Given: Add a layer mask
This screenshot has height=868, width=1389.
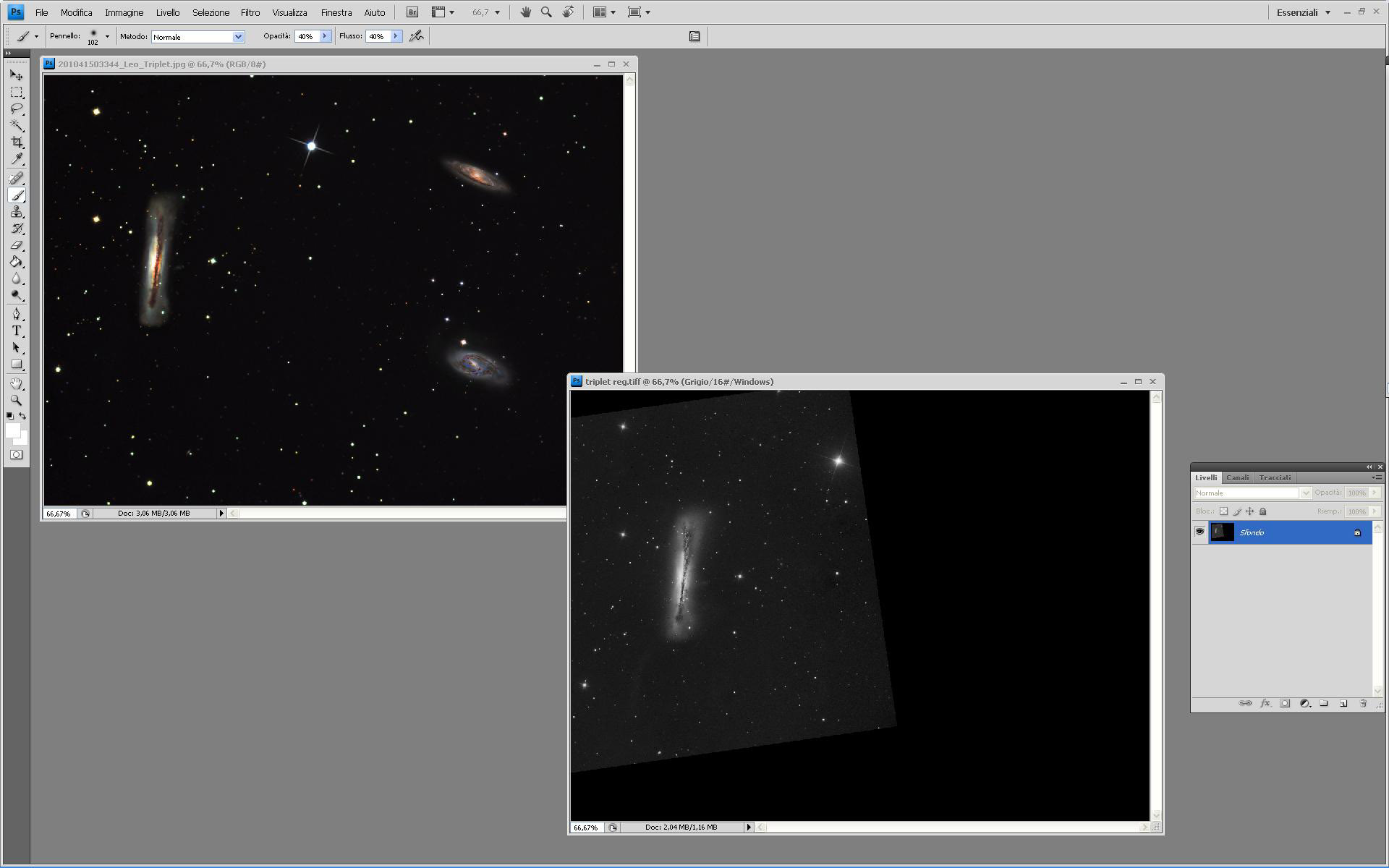Looking at the screenshot, I should click(1285, 703).
